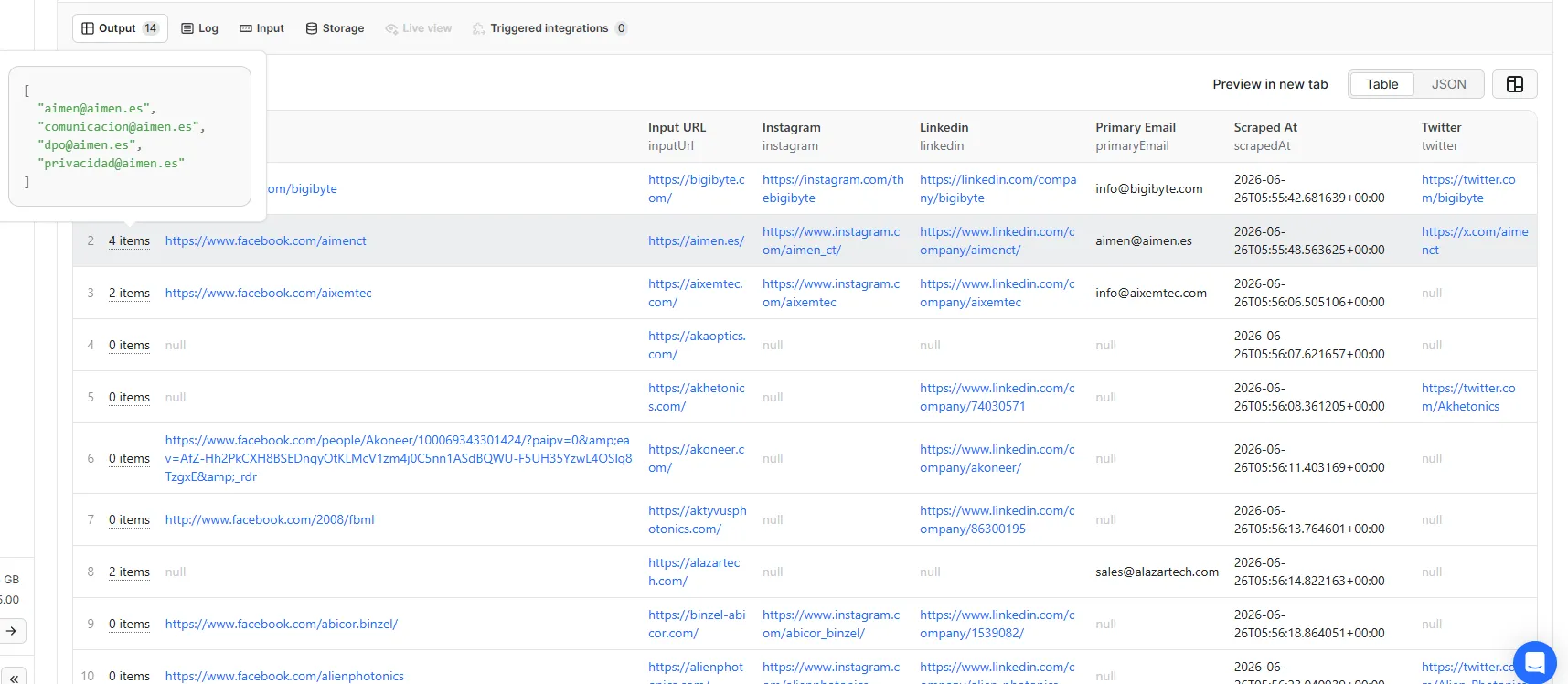This screenshot has height=684, width=1568.
Task: Open the akaoptics.com input URL
Action: coord(697,345)
